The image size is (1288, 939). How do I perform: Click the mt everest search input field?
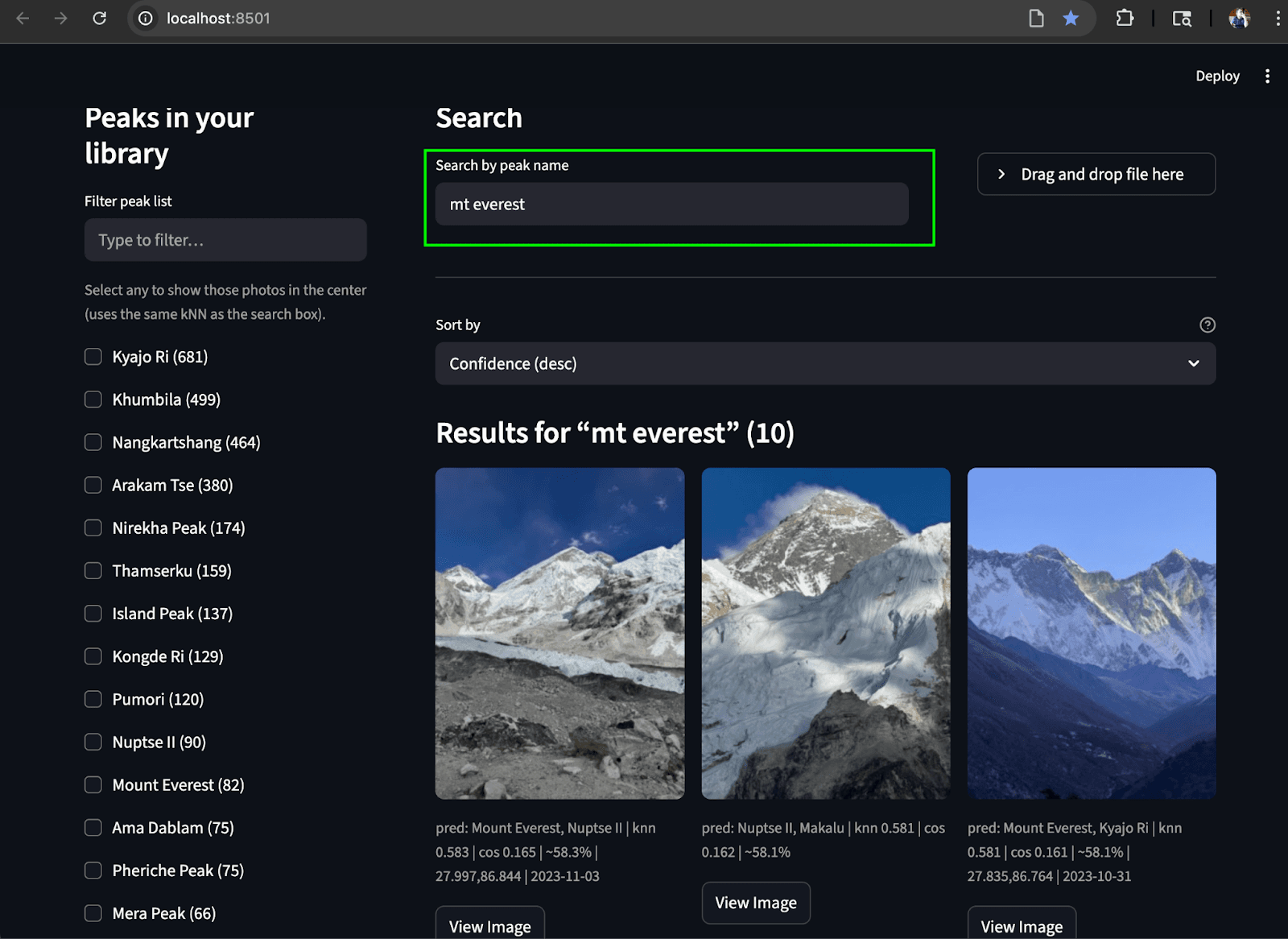pos(671,204)
